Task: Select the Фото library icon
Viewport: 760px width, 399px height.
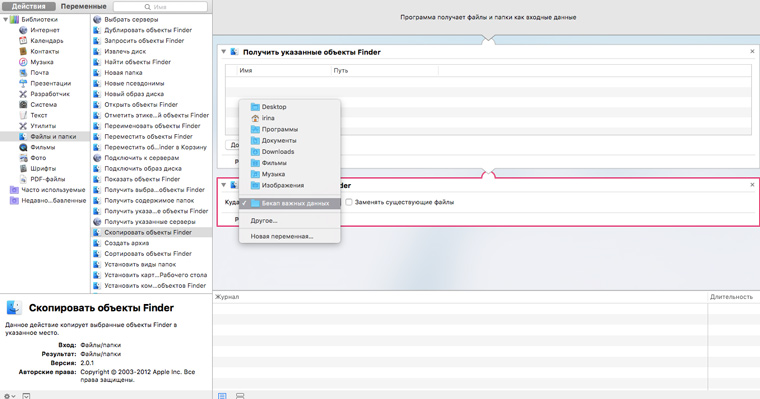Action: coord(23,158)
